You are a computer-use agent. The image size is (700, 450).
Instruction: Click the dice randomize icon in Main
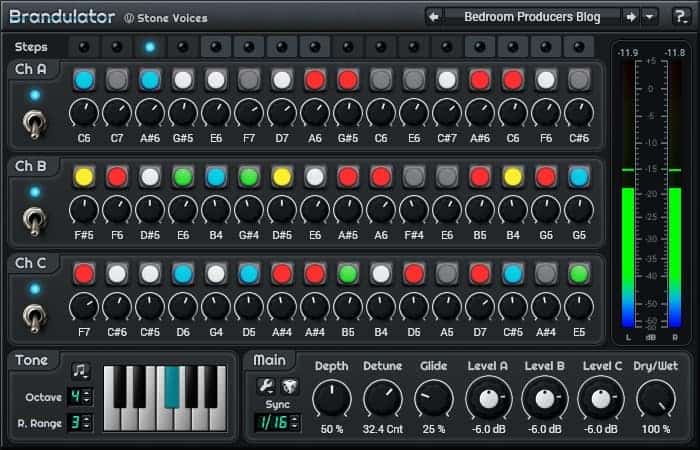coord(288,385)
